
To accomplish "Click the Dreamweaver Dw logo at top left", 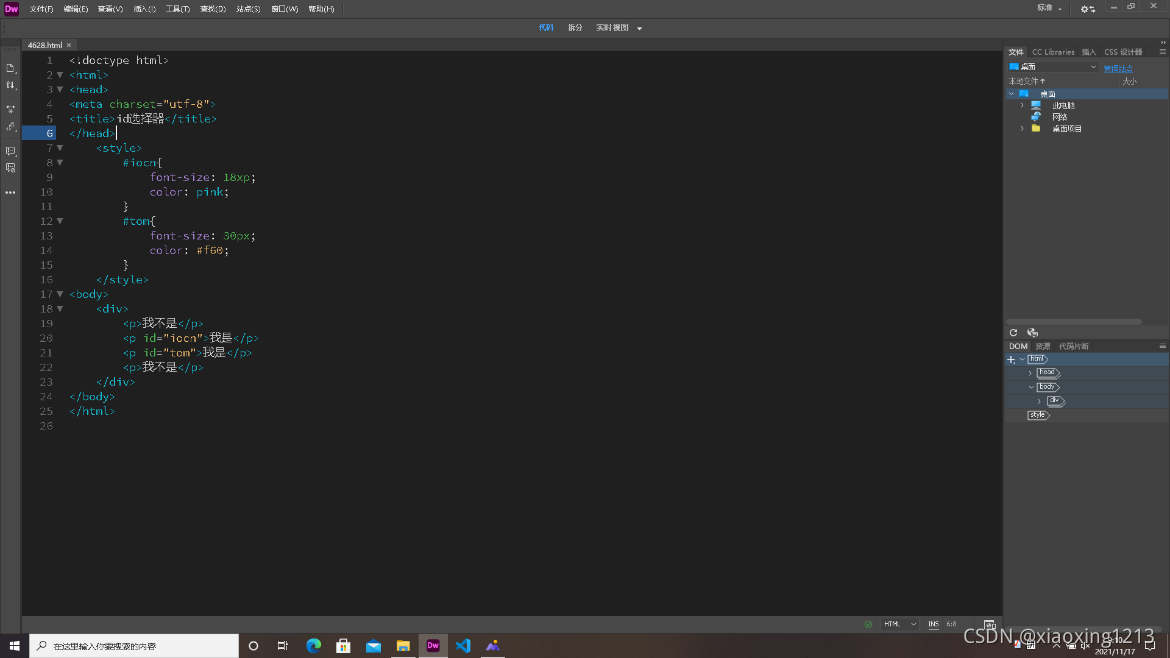I will point(11,8).
